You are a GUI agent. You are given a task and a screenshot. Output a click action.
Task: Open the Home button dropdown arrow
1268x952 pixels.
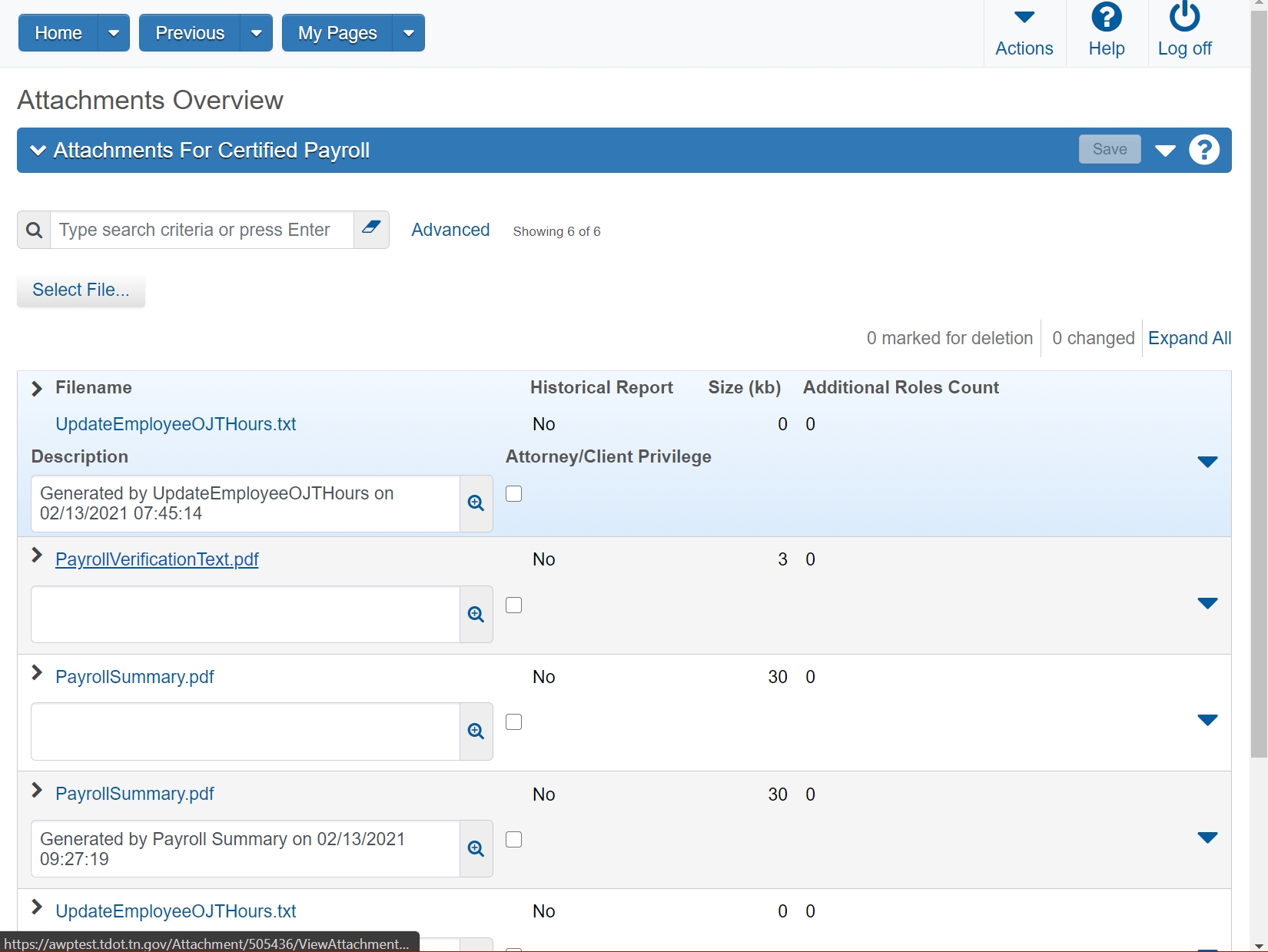pyautogui.click(x=114, y=33)
